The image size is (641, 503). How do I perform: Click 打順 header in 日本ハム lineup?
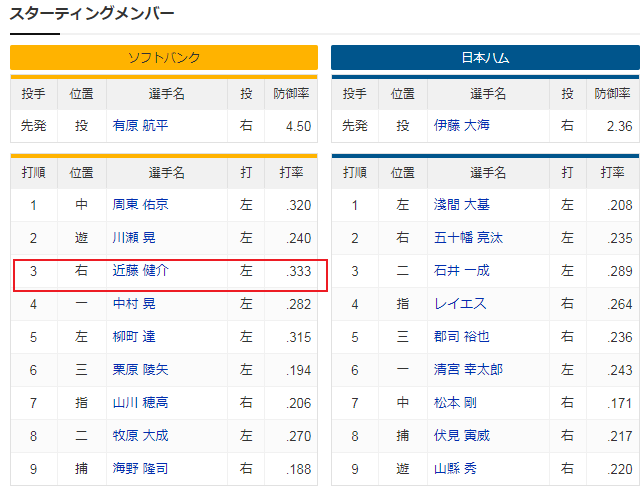tap(355, 173)
